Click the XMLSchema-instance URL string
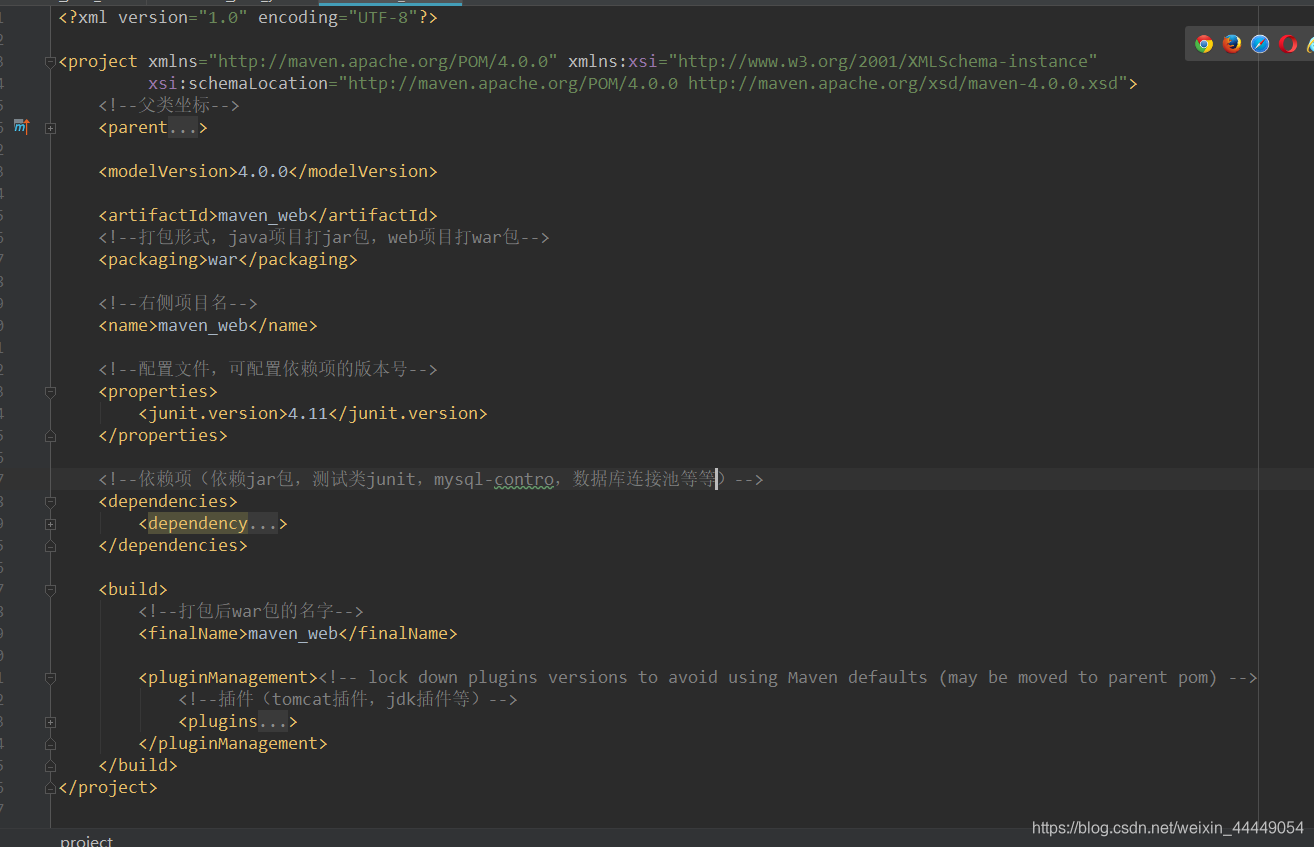 click(x=883, y=61)
